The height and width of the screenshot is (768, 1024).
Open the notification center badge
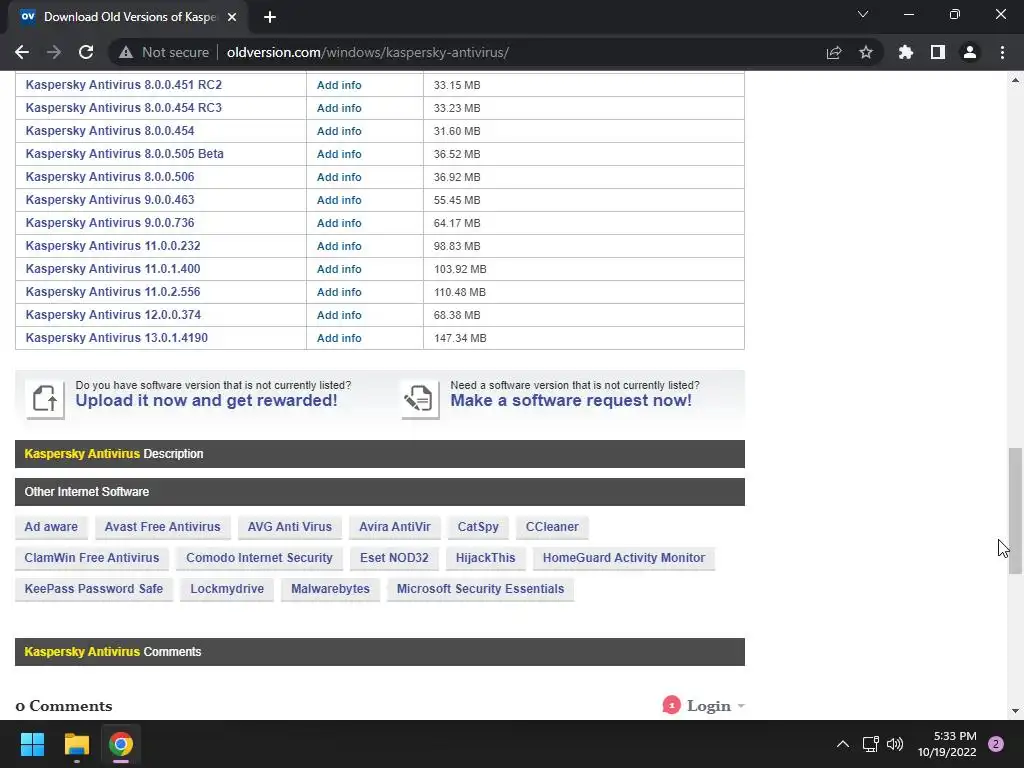pos(996,744)
